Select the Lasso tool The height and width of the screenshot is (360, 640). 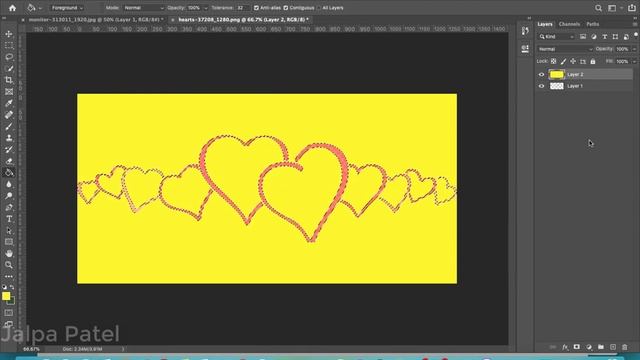pyautogui.click(x=9, y=57)
